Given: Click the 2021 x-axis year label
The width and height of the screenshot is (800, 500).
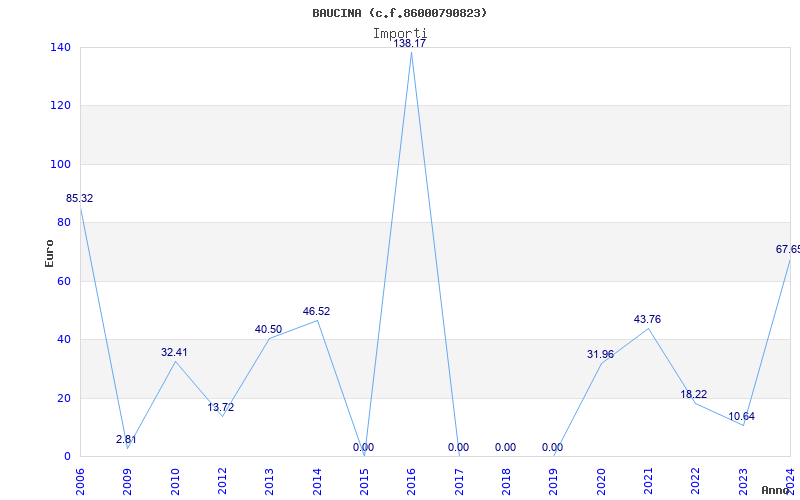Looking at the screenshot, I should 648,482.
